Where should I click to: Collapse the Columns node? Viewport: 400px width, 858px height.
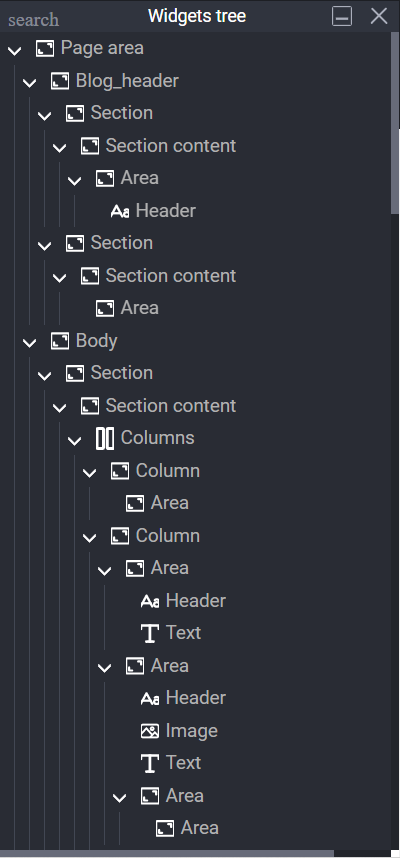tap(74, 440)
